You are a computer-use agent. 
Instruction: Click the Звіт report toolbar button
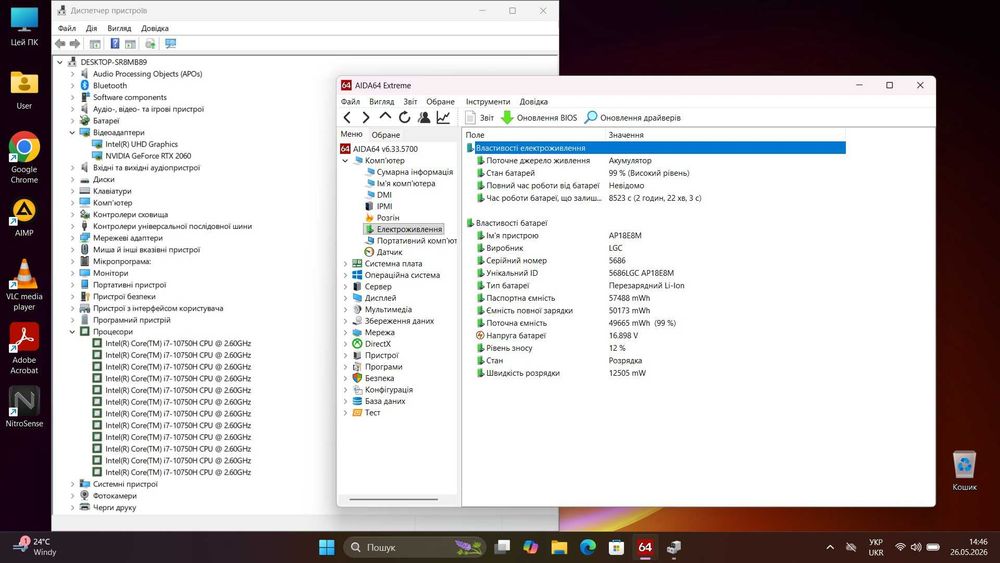[479, 117]
